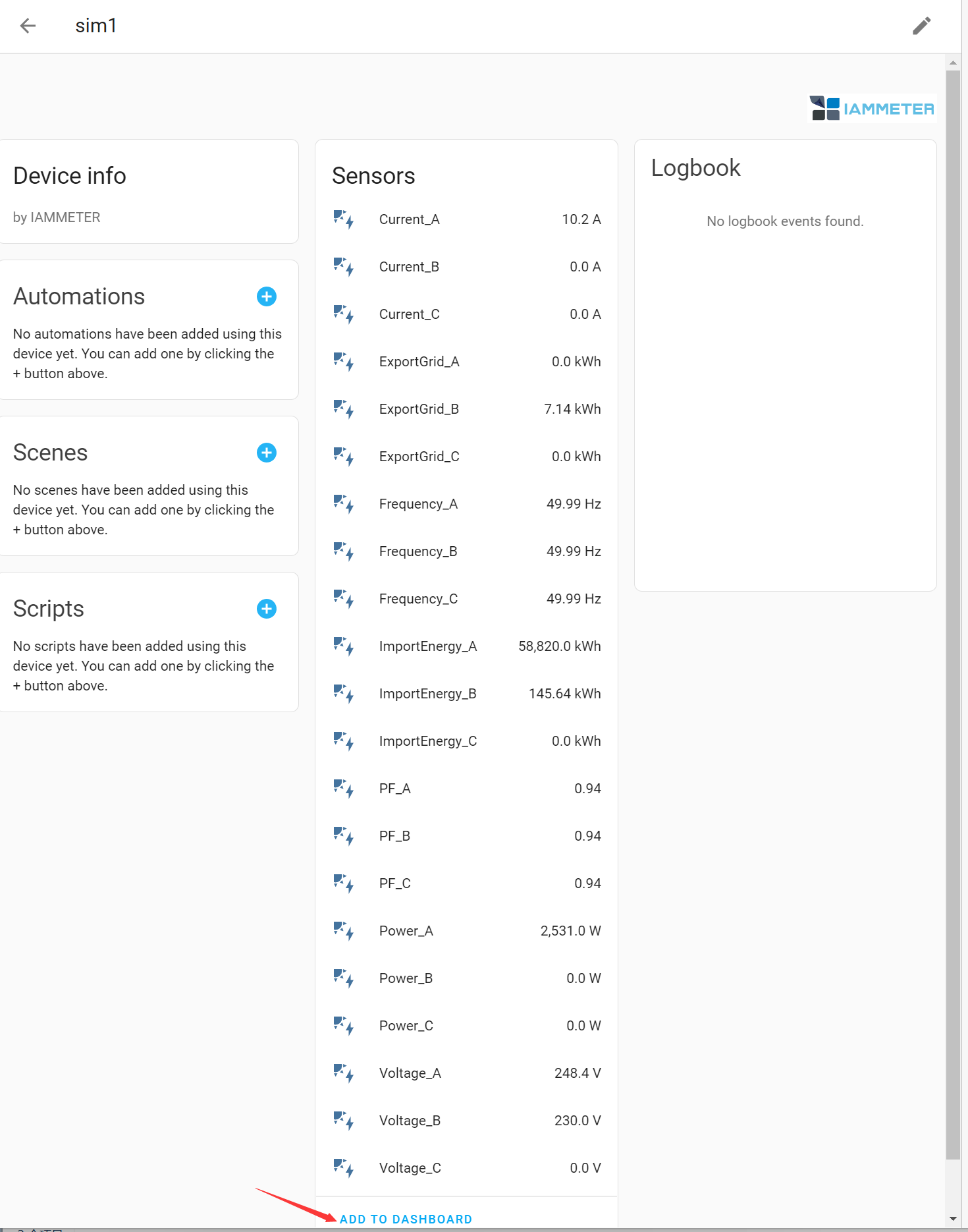
Task: Open the ImportEnergy_A sensor entry
Action: (427, 646)
